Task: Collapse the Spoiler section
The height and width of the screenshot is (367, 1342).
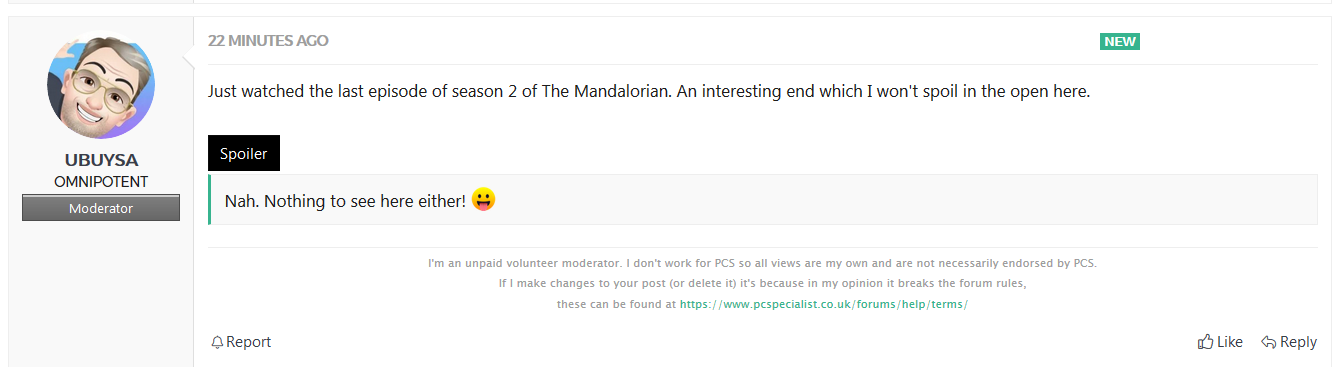Action: tap(244, 153)
